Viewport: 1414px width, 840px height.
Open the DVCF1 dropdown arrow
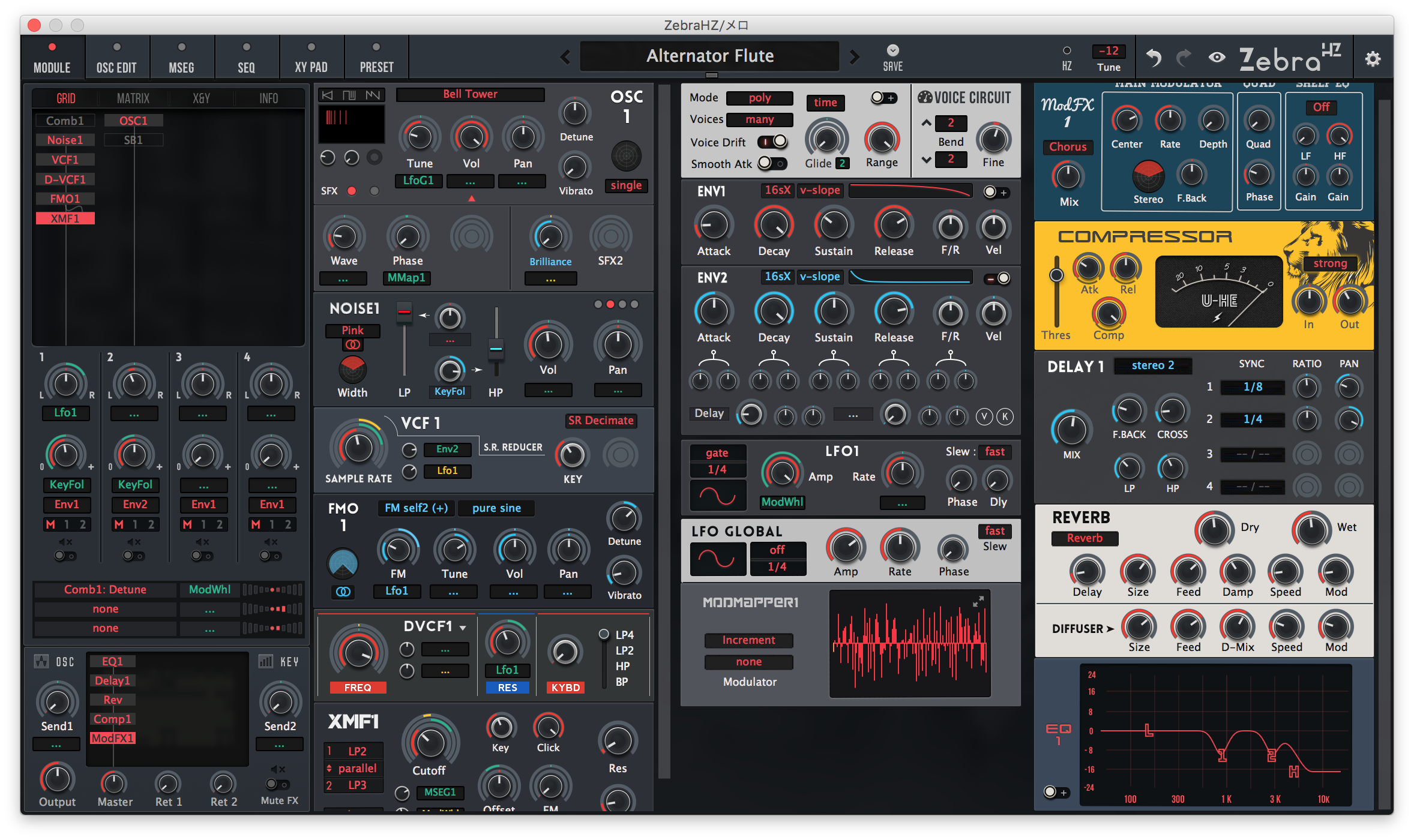[x=463, y=628]
